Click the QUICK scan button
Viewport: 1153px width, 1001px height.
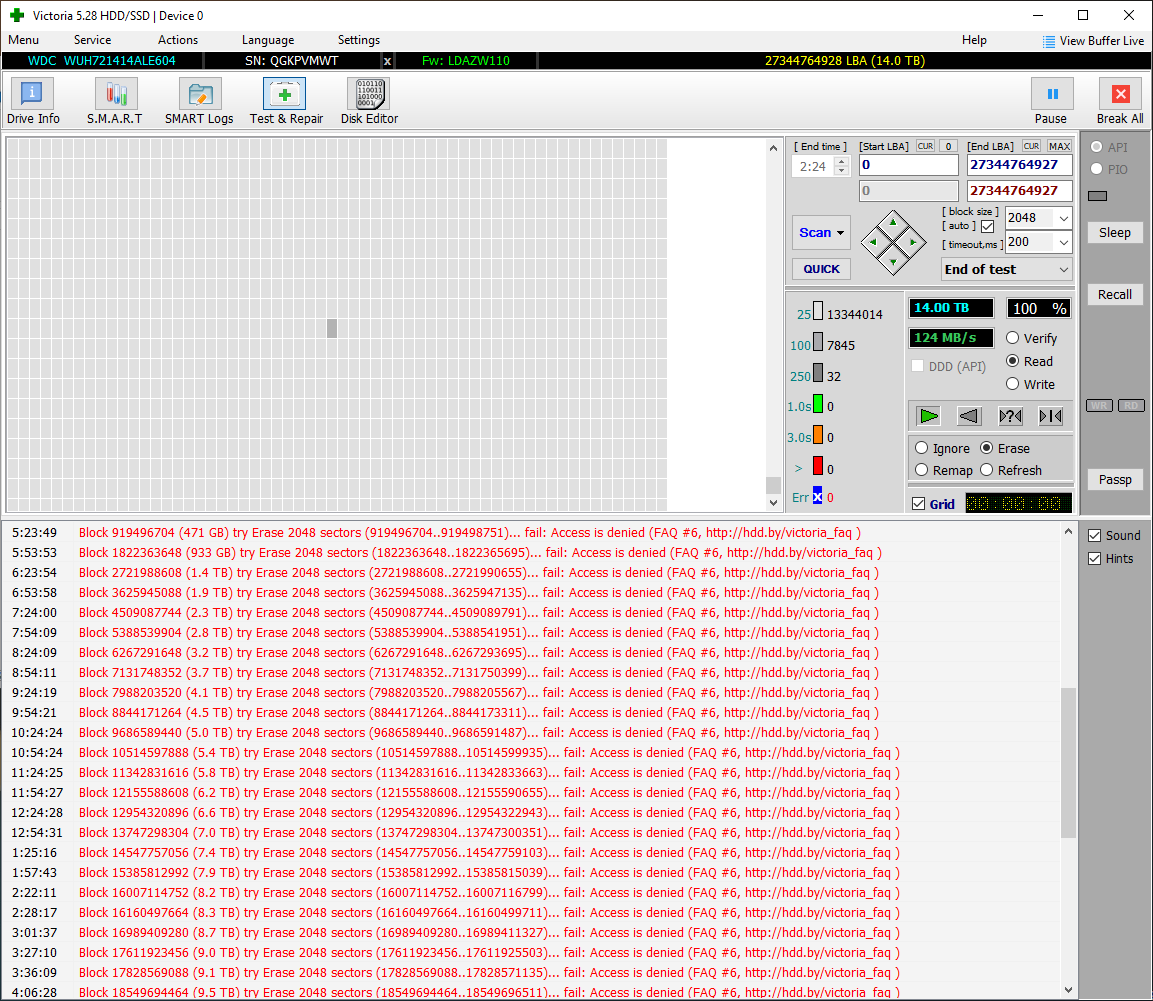pyautogui.click(x=821, y=269)
